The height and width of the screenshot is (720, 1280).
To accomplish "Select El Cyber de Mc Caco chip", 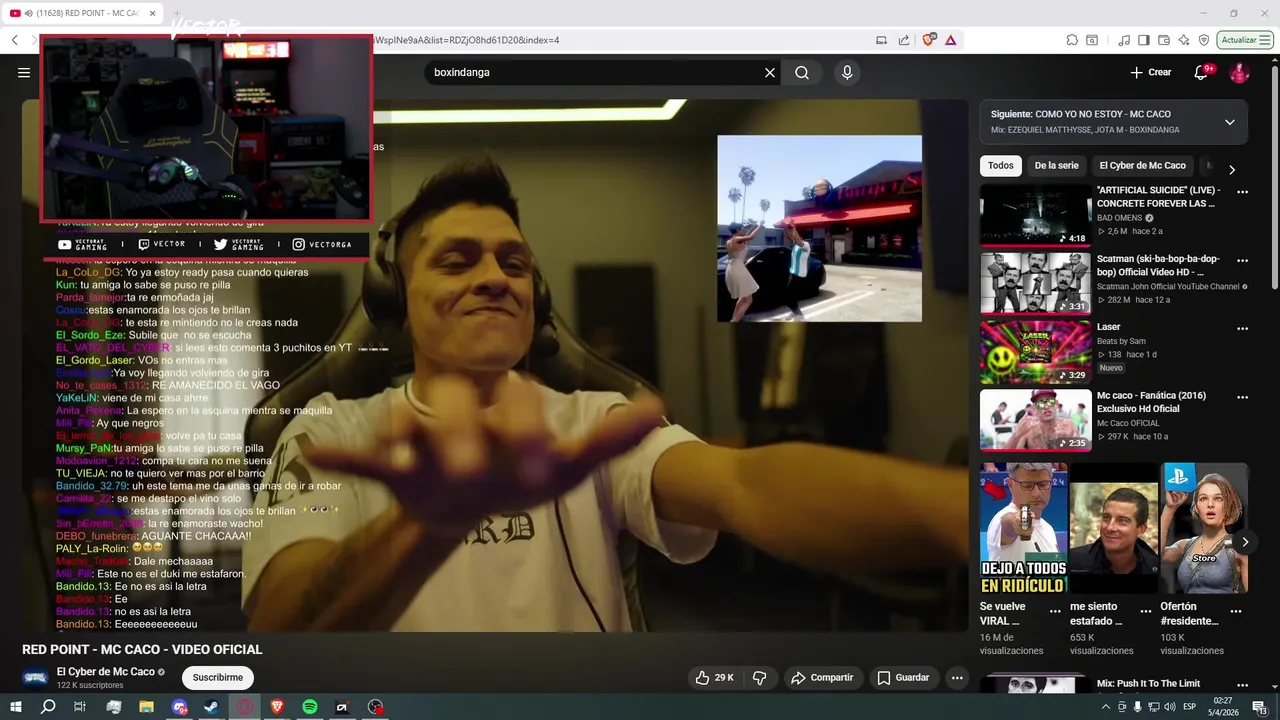I will pos(1142,166).
